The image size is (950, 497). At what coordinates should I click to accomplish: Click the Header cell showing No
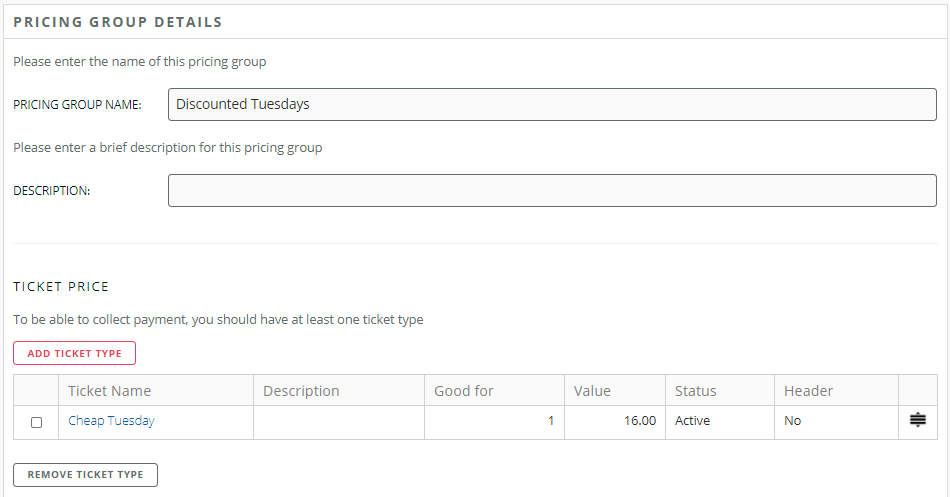(836, 421)
